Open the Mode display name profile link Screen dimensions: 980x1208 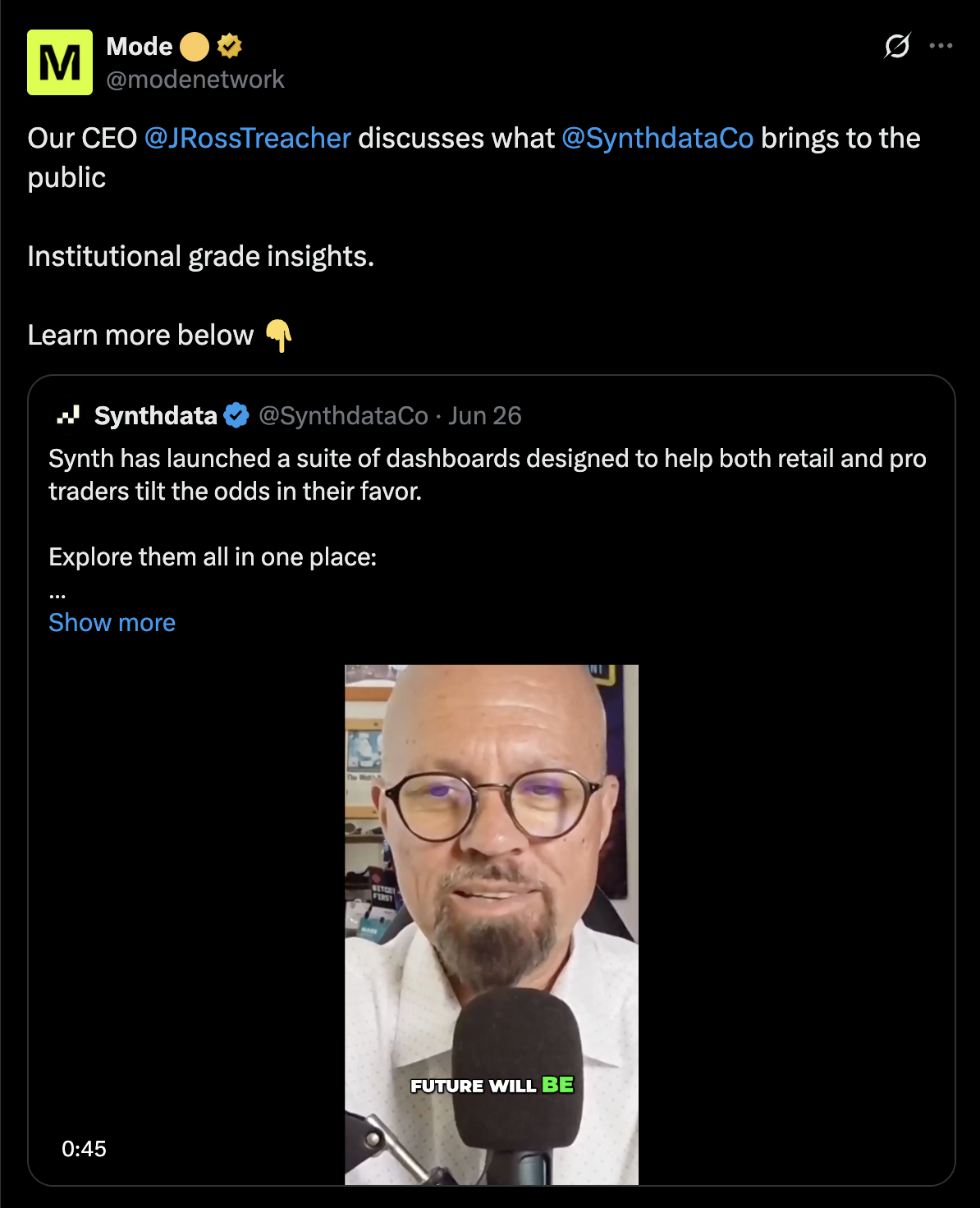point(140,46)
